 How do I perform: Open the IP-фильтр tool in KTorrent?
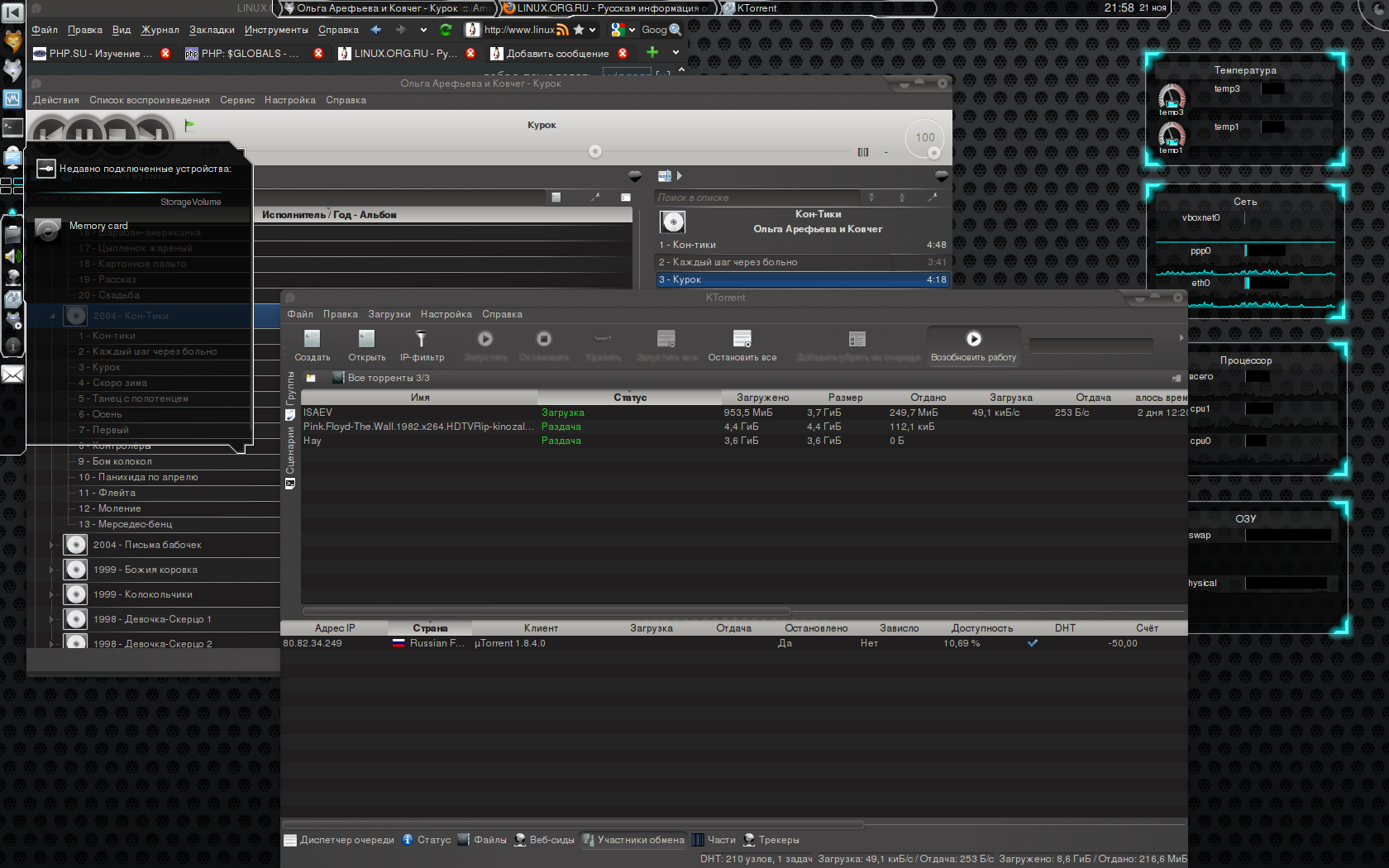[422, 346]
